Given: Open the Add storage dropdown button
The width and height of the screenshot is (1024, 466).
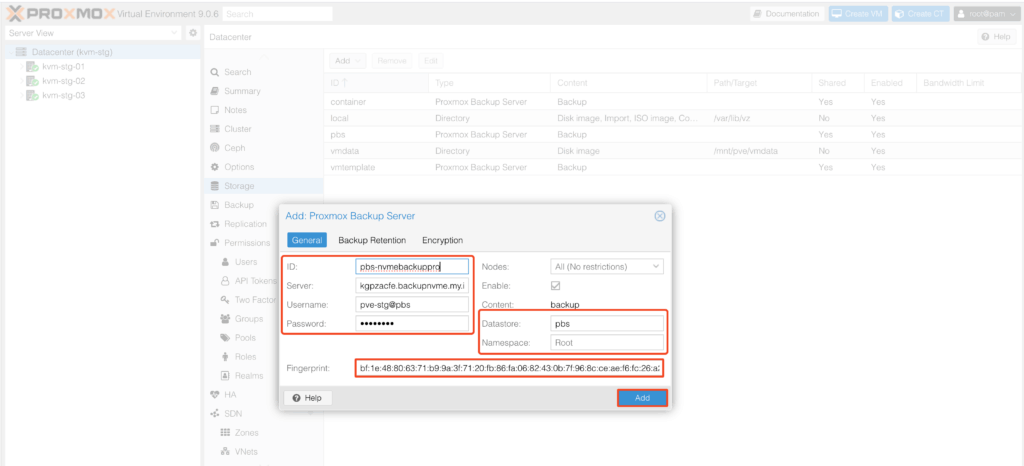Looking at the screenshot, I should tap(349, 61).
